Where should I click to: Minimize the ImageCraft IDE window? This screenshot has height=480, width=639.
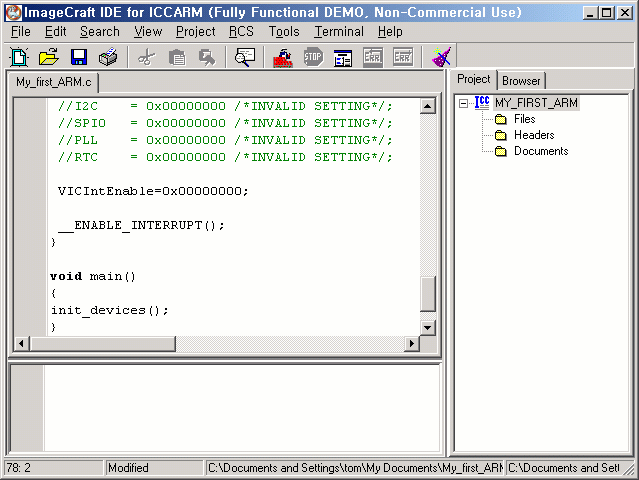click(590, 13)
